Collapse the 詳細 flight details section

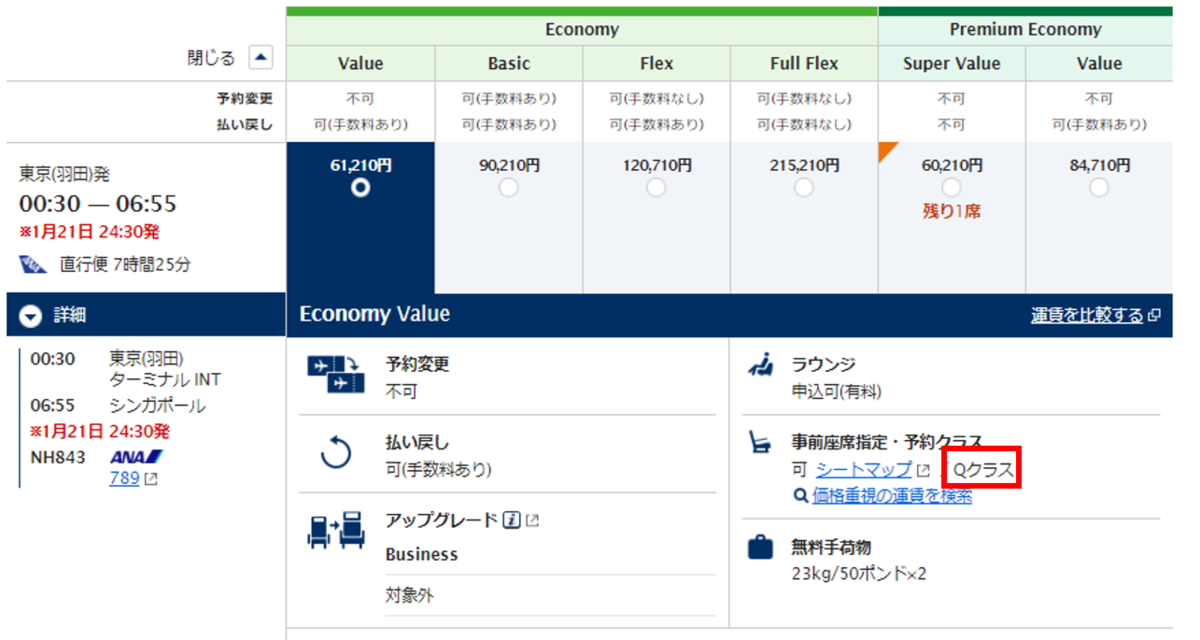(32, 316)
